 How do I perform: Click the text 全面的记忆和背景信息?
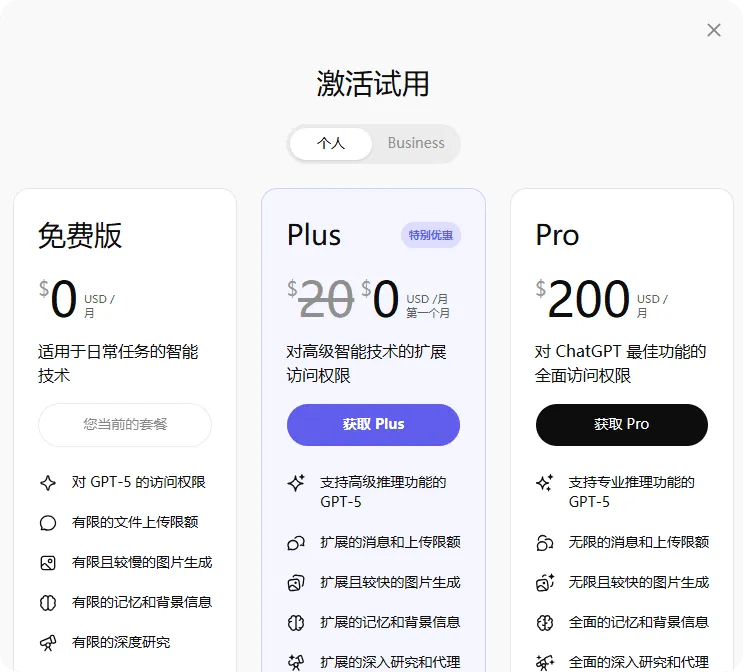click(639, 622)
